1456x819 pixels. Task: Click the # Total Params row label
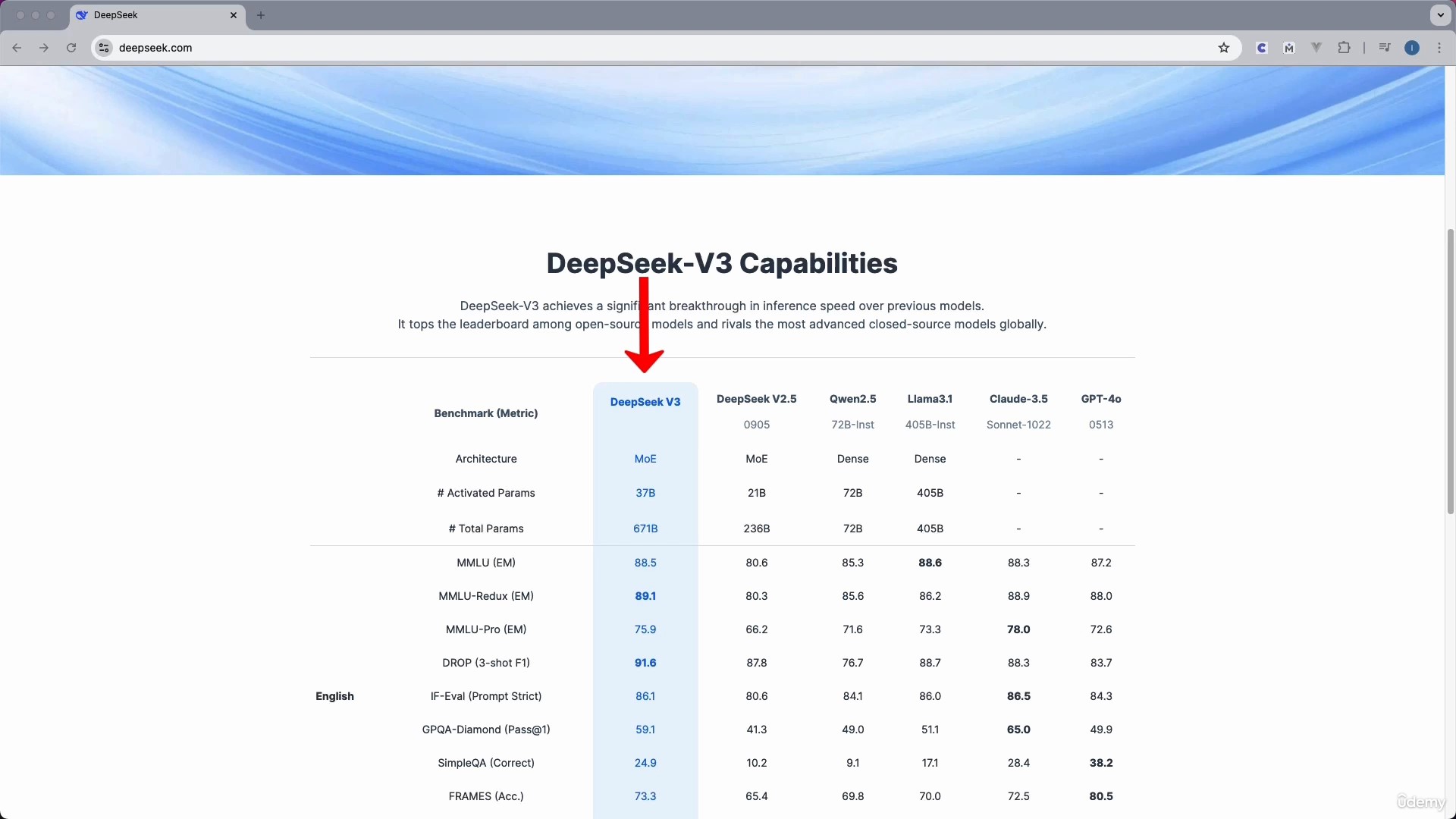click(486, 529)
